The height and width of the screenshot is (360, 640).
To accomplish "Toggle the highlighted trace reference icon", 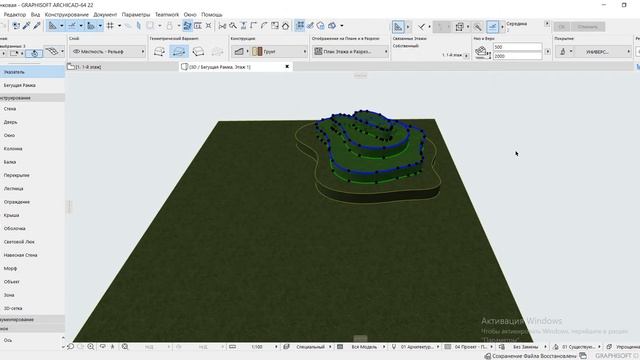I will click(187, 26).
